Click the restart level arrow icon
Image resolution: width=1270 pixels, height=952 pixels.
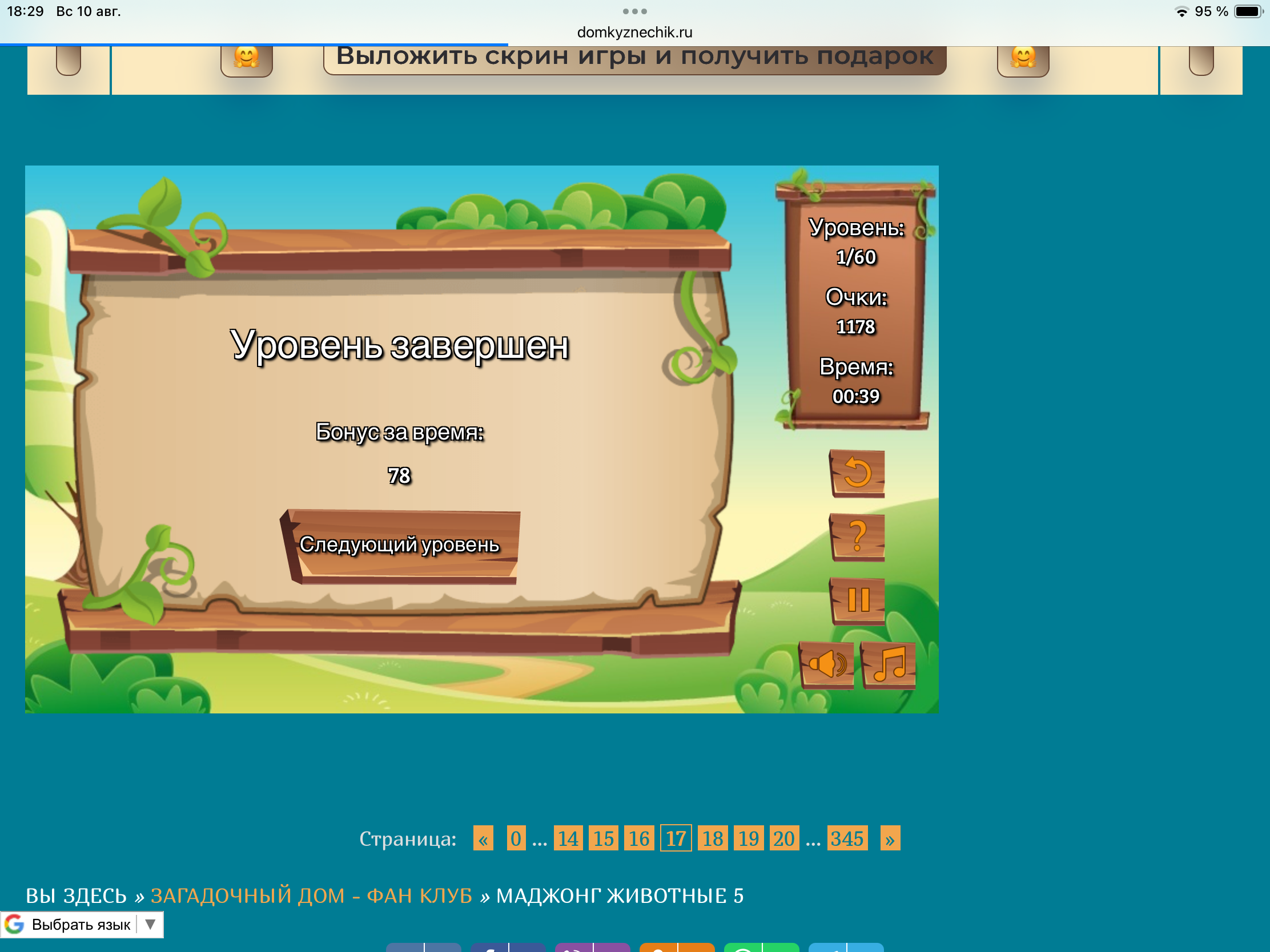[x=857, y=473]
